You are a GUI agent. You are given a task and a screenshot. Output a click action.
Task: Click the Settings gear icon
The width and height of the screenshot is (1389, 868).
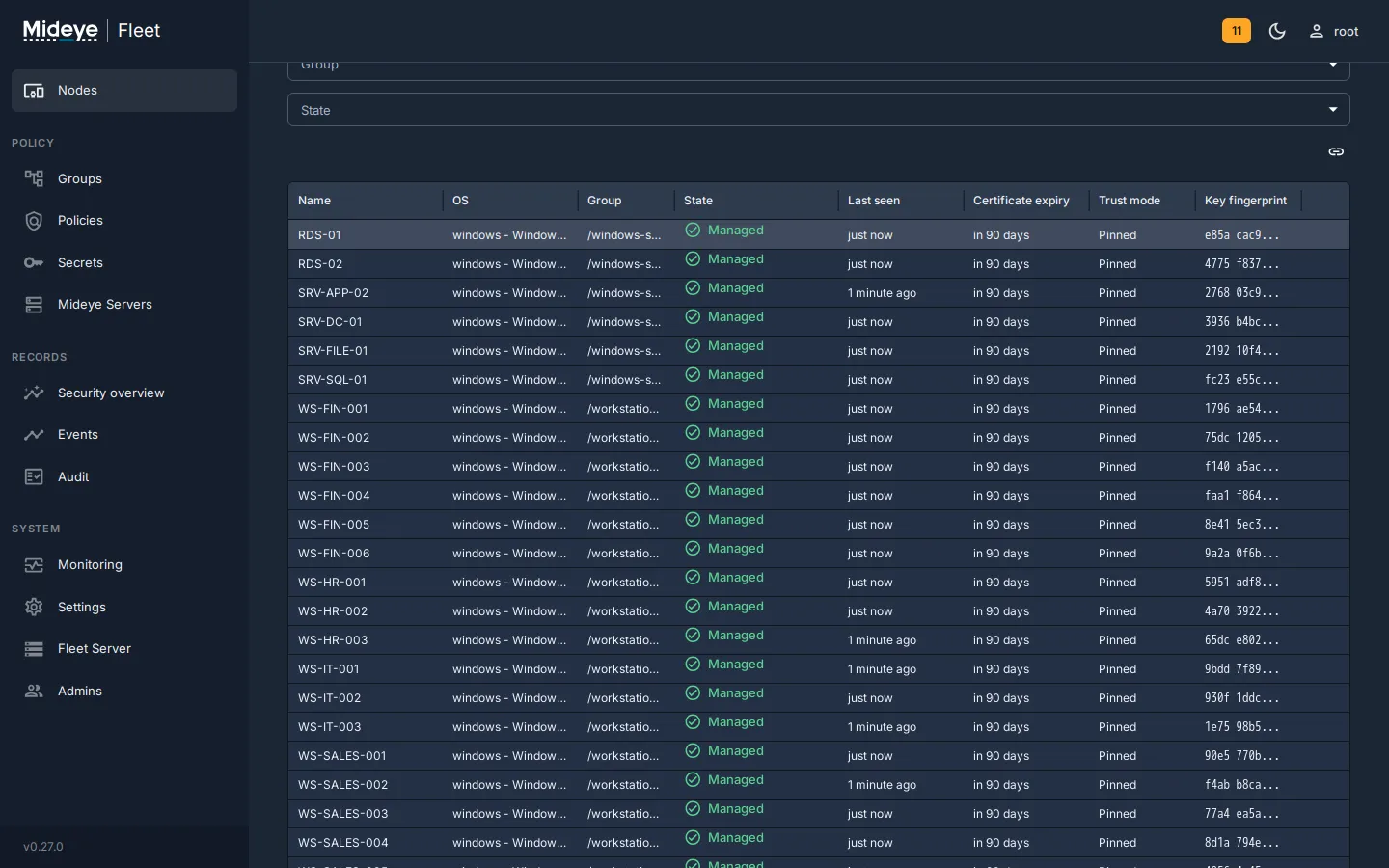(x=34, y=608)
